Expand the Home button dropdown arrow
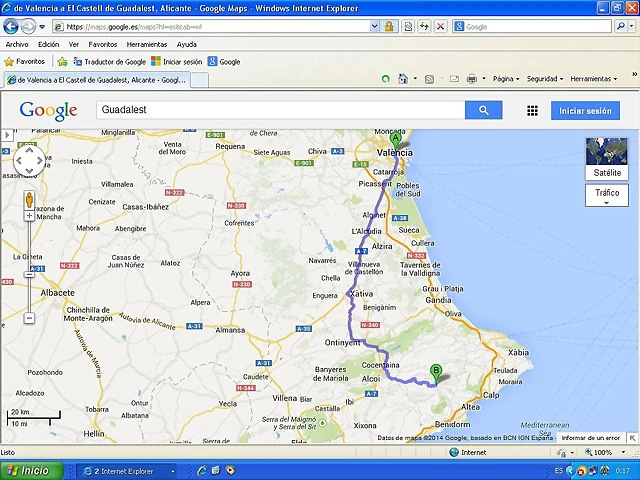The width and height of the screenshot is (640, 480). [415, 79]
